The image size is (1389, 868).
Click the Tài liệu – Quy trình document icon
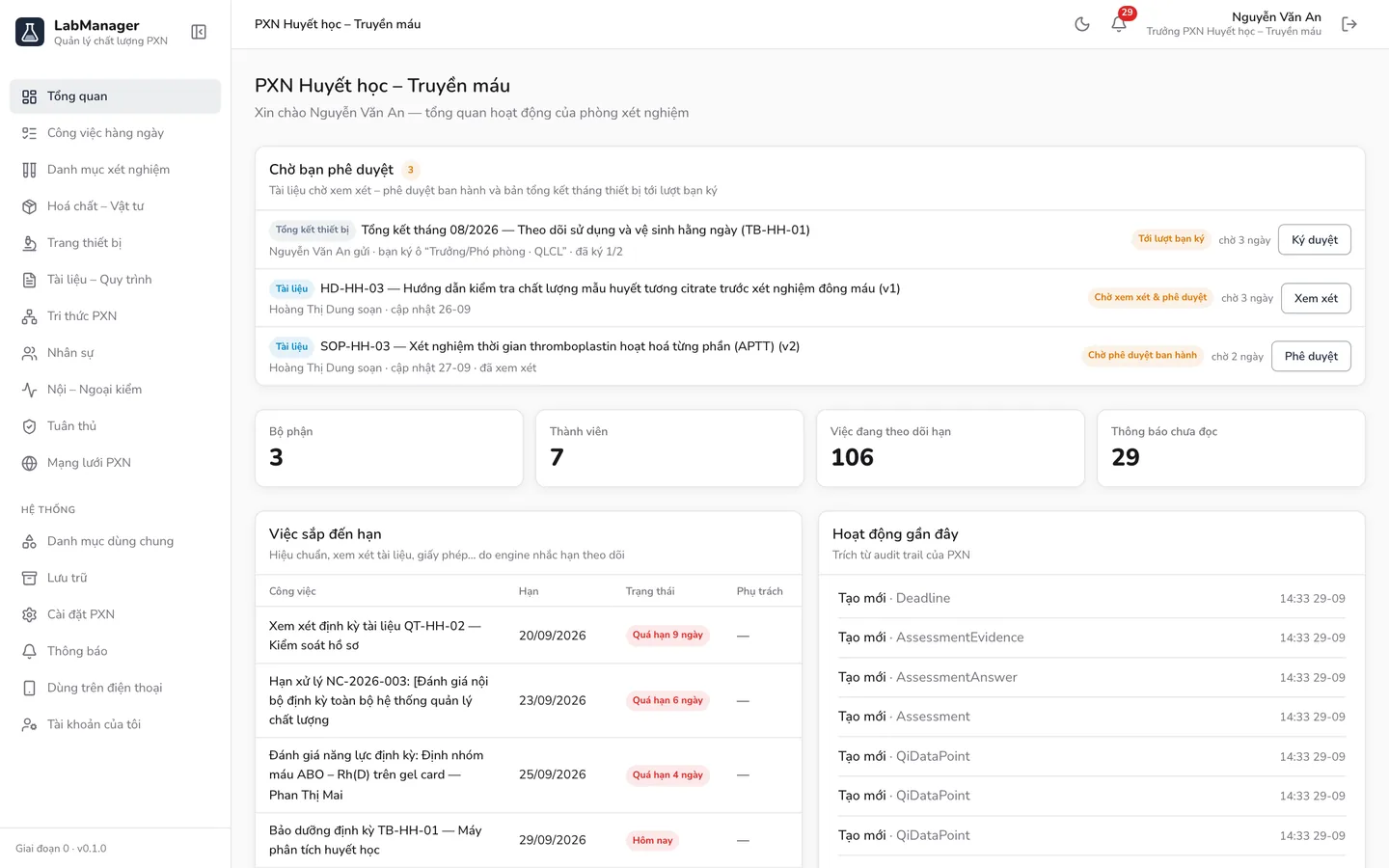tap(30, 280)
